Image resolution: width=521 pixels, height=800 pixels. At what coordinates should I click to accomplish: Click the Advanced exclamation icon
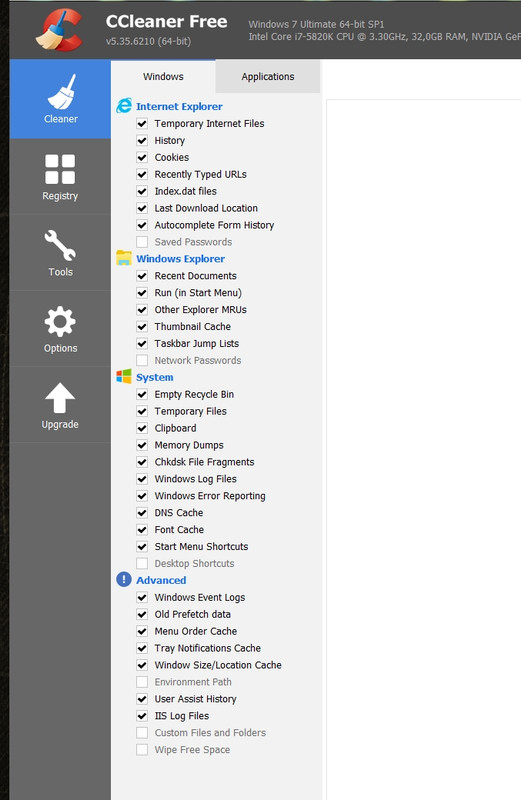pyautogui.click(x=124, y=580)
